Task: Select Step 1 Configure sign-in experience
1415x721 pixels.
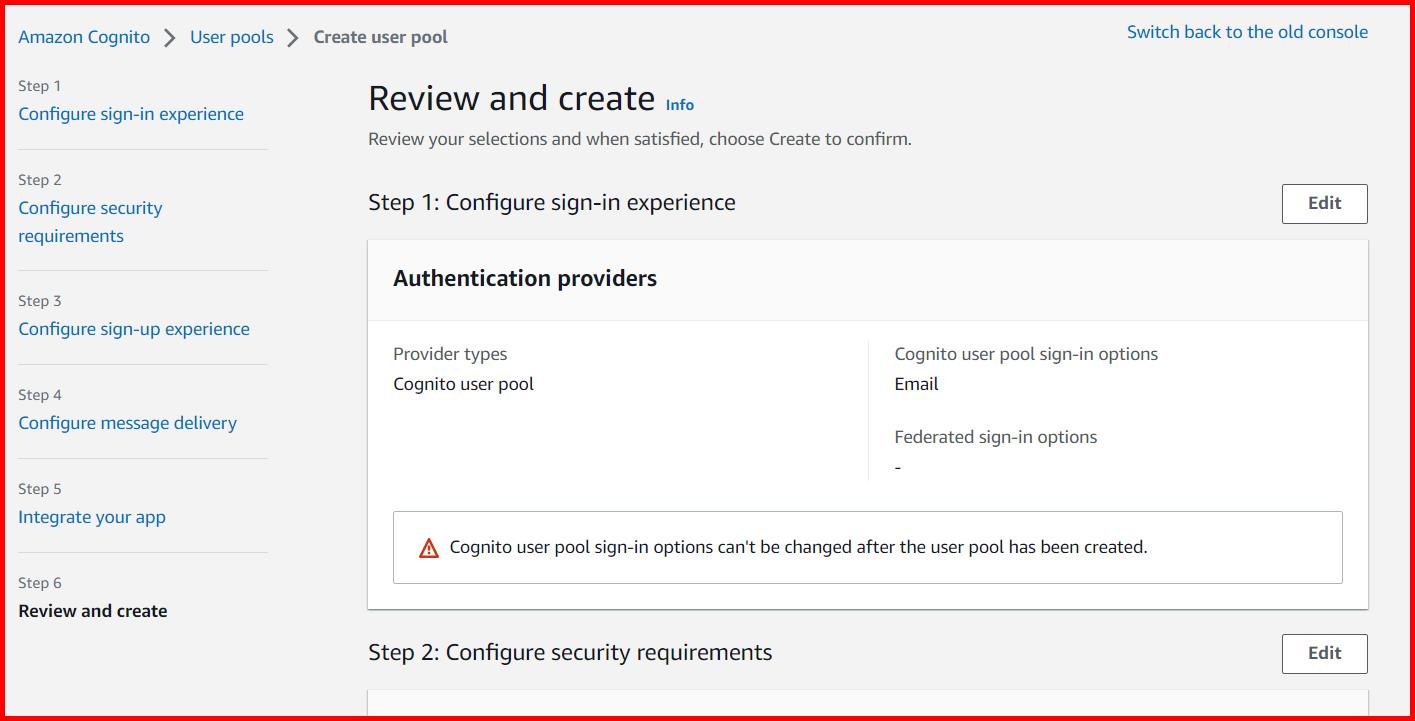Action: click(131, 114)
